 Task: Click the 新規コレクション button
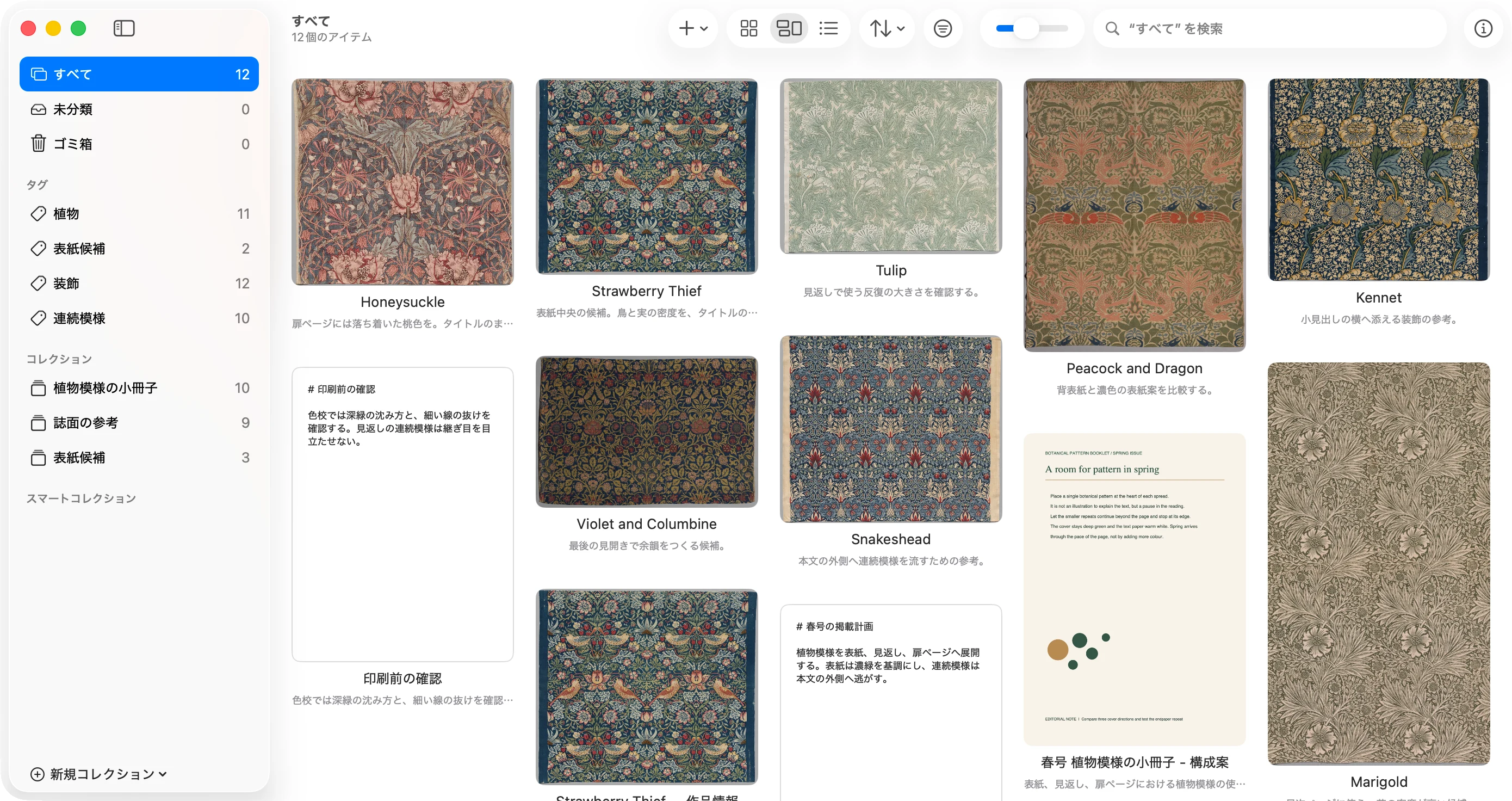[x=98, y=774]
